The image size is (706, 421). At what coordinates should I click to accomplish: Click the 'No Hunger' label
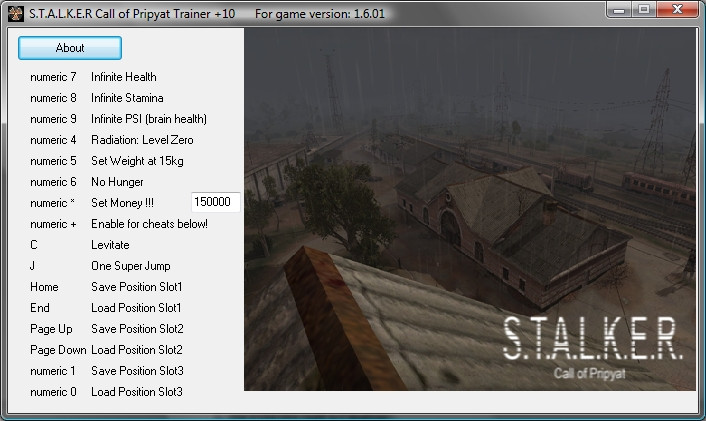click(x=117, y=182)
